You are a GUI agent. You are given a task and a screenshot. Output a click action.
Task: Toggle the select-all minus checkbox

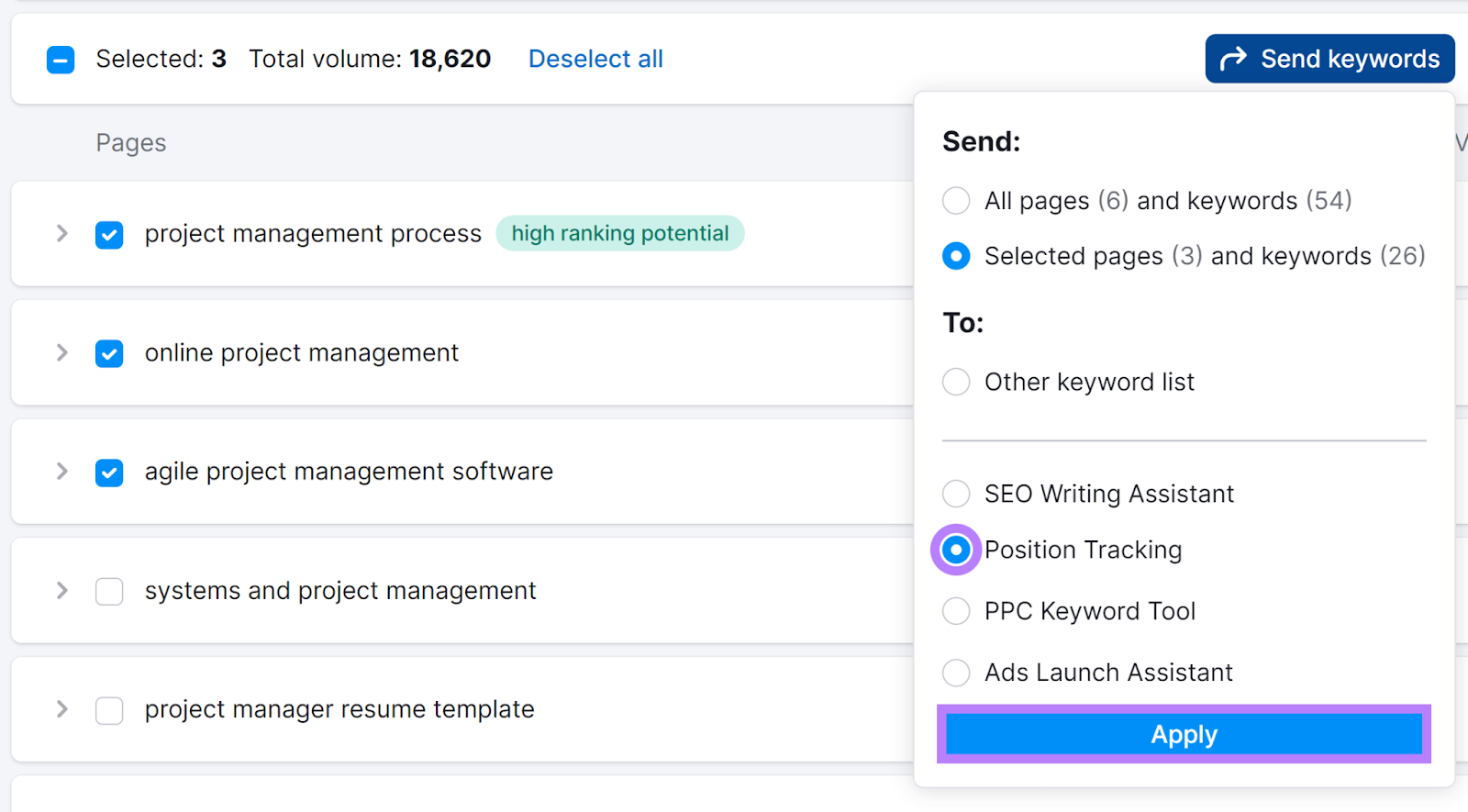point(61,60)
